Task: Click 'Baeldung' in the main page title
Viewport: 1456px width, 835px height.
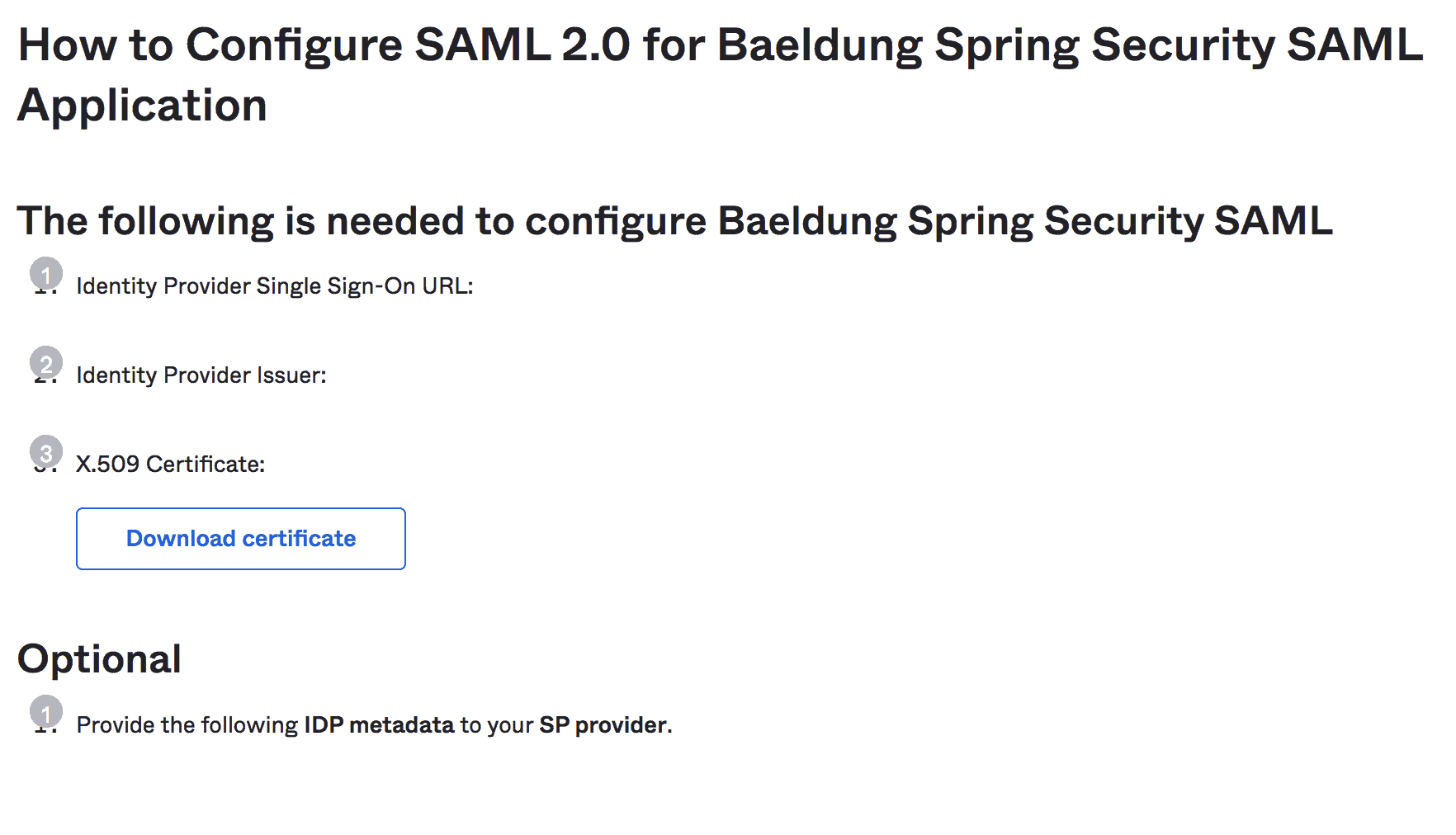Action: click(819, 45)
